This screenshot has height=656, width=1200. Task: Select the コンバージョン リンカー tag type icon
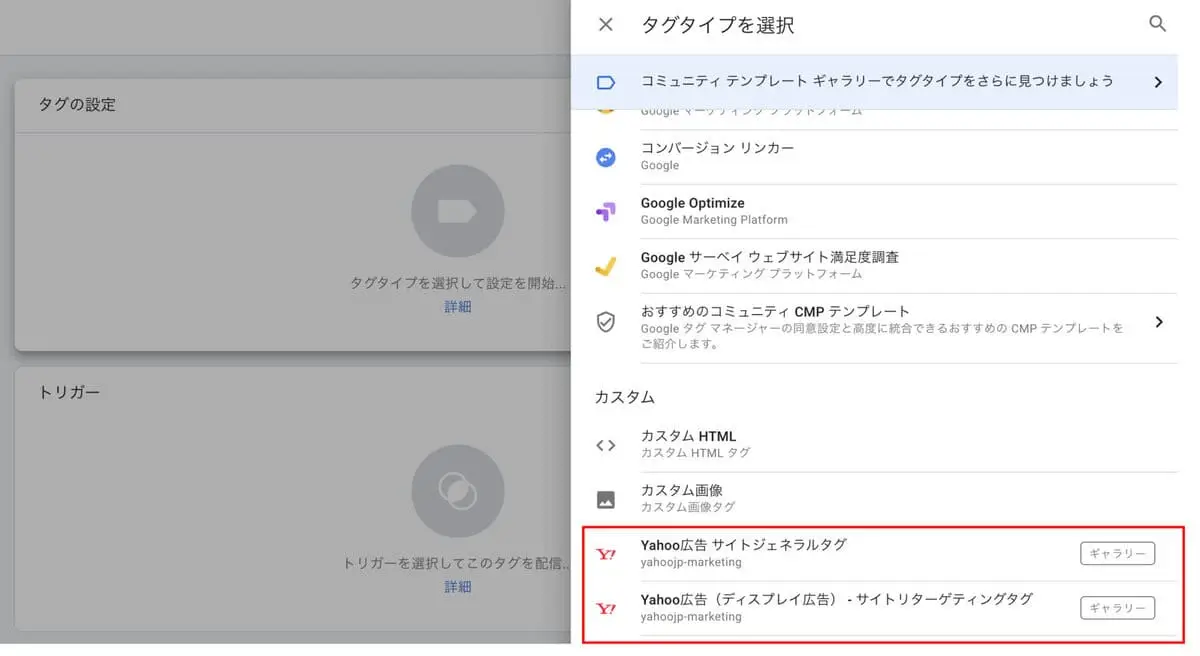pyautogui.click(x=605, y=157)
